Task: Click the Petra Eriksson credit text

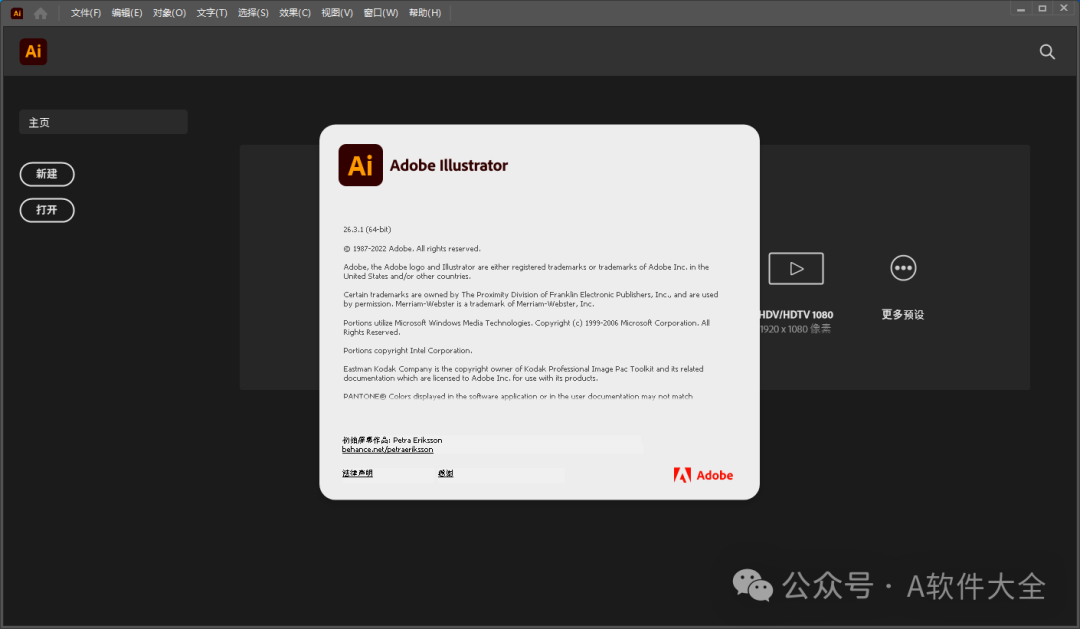Action: (417, 440)
